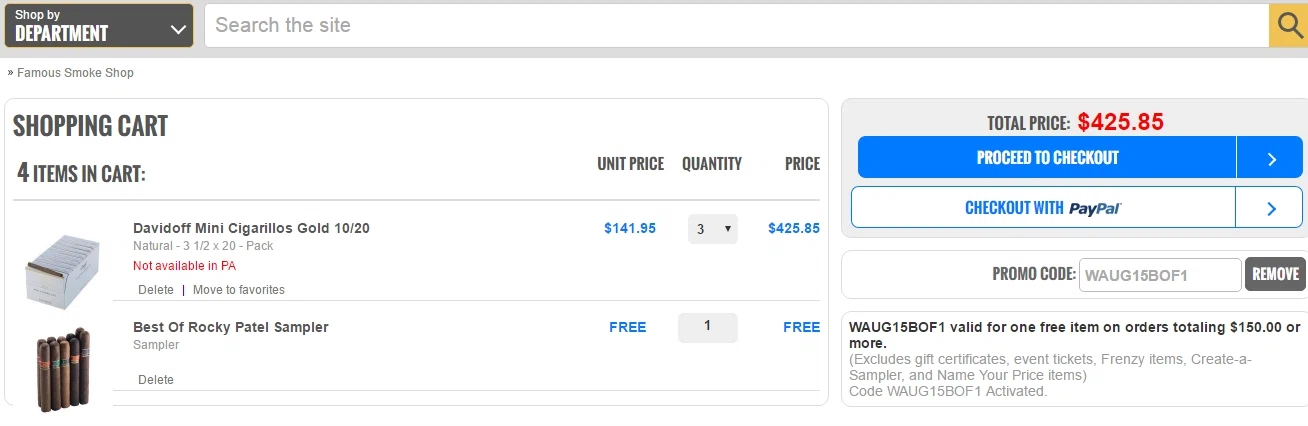Delete Davidoff Mini Cigarillos from cart
This screenshot has height=426, width=1308.
tap(156, 290)
